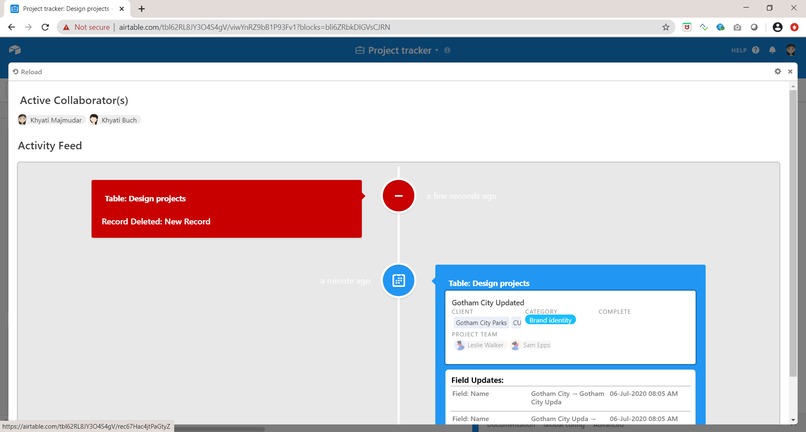The height and width of the screenshot is (432, 806).
Task: Click first '06-Jul-2020 08:05 AM' timestamp
Action: 644,393
